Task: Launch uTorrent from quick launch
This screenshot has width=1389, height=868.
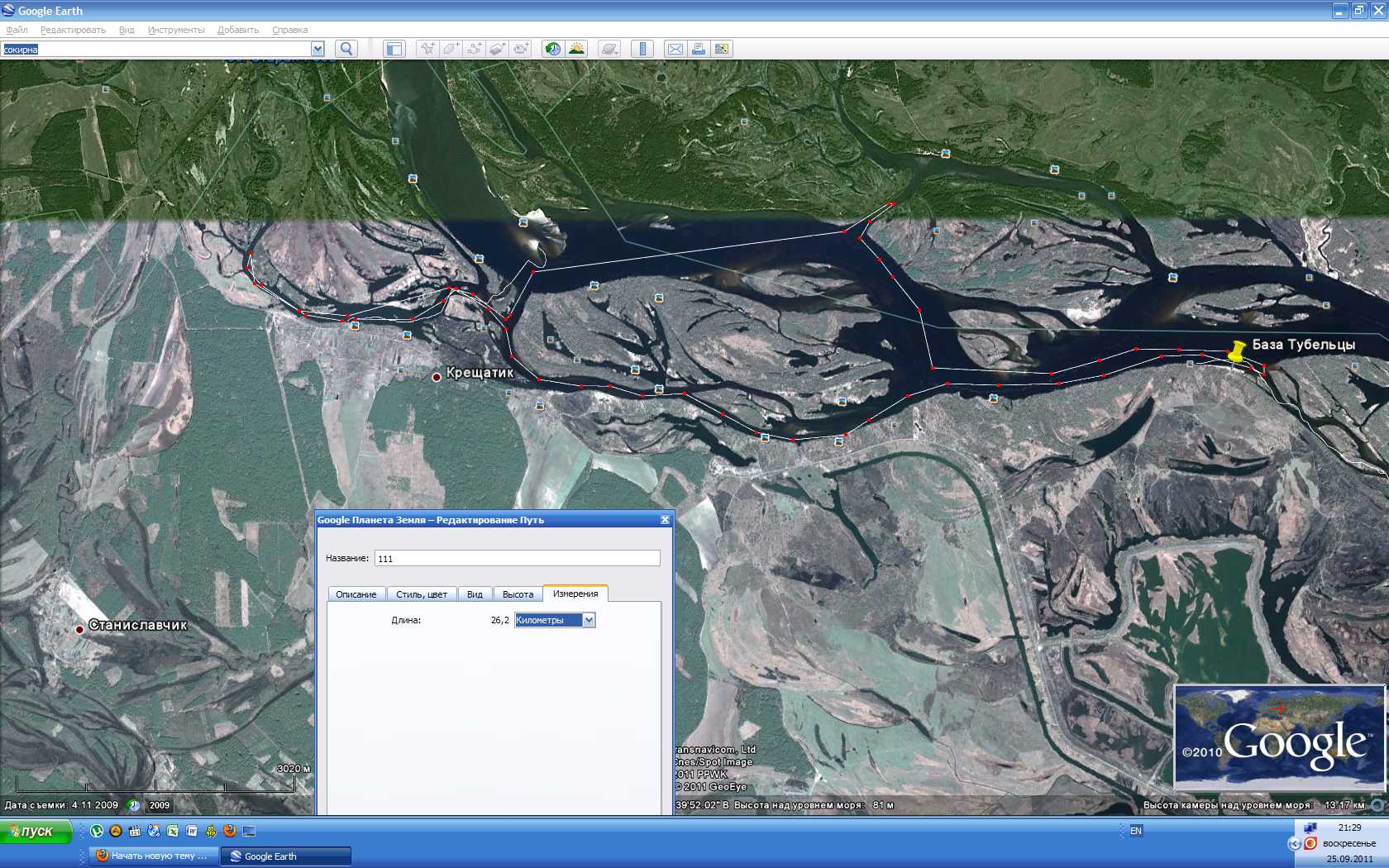Action: pos(97,831)
